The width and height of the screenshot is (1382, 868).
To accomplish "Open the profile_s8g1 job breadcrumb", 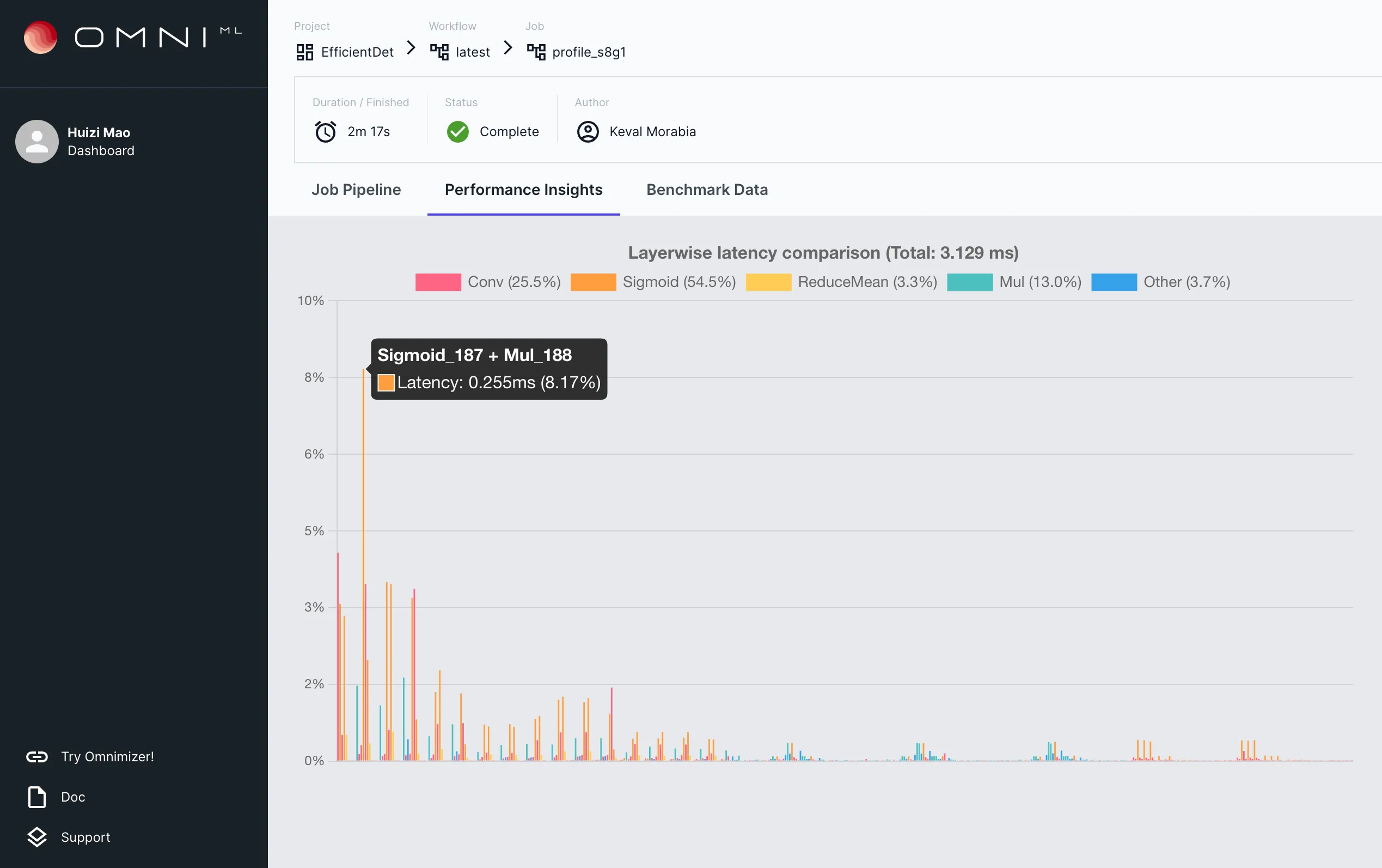I will coord(589,53).
